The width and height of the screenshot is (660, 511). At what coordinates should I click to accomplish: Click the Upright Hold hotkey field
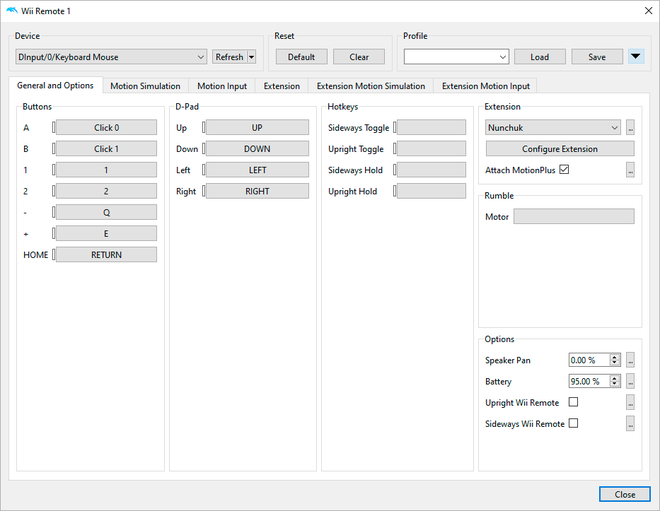tap(431, 191)
